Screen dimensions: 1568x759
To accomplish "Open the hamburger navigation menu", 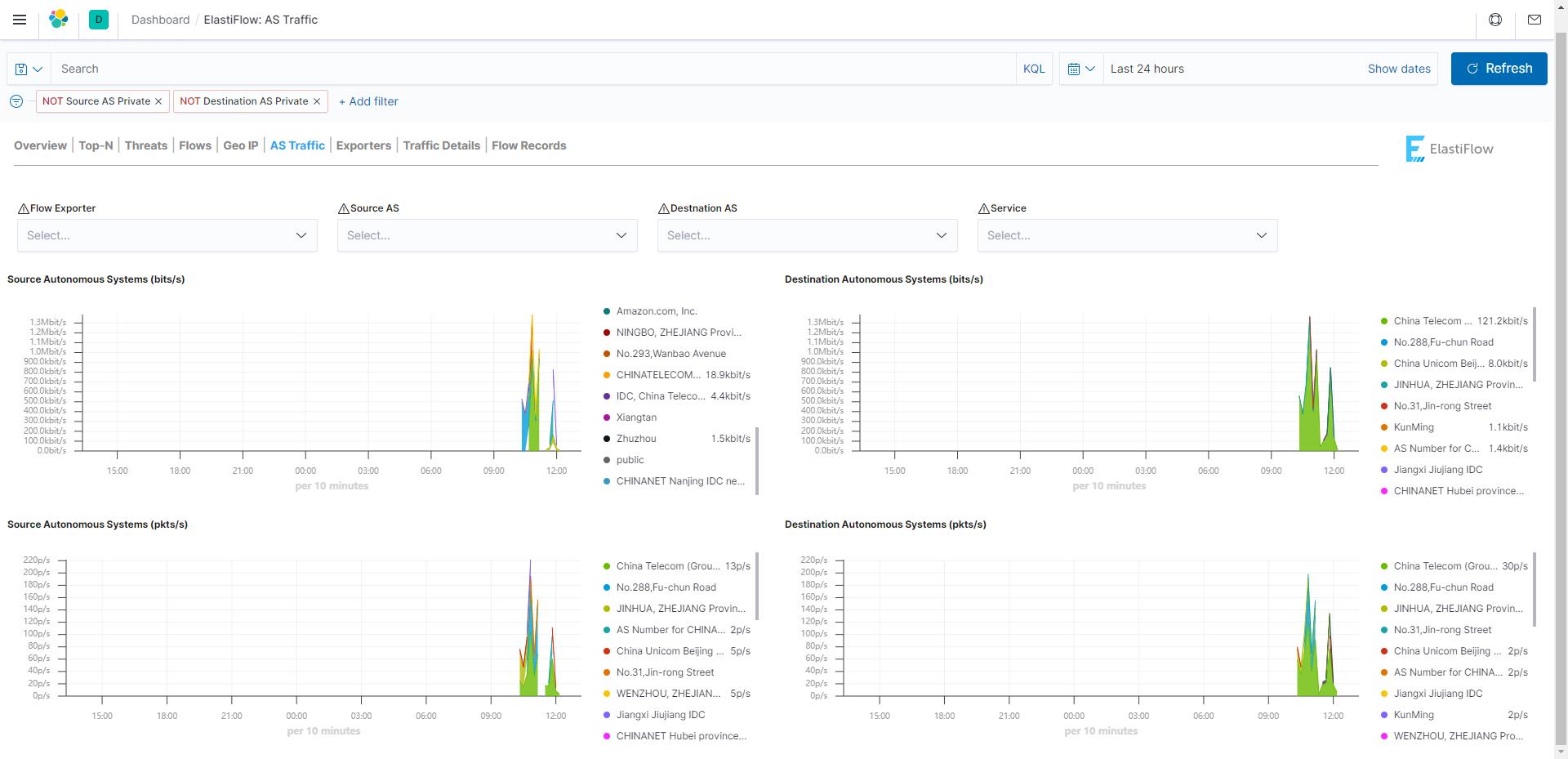I will [x=20, y=20].
